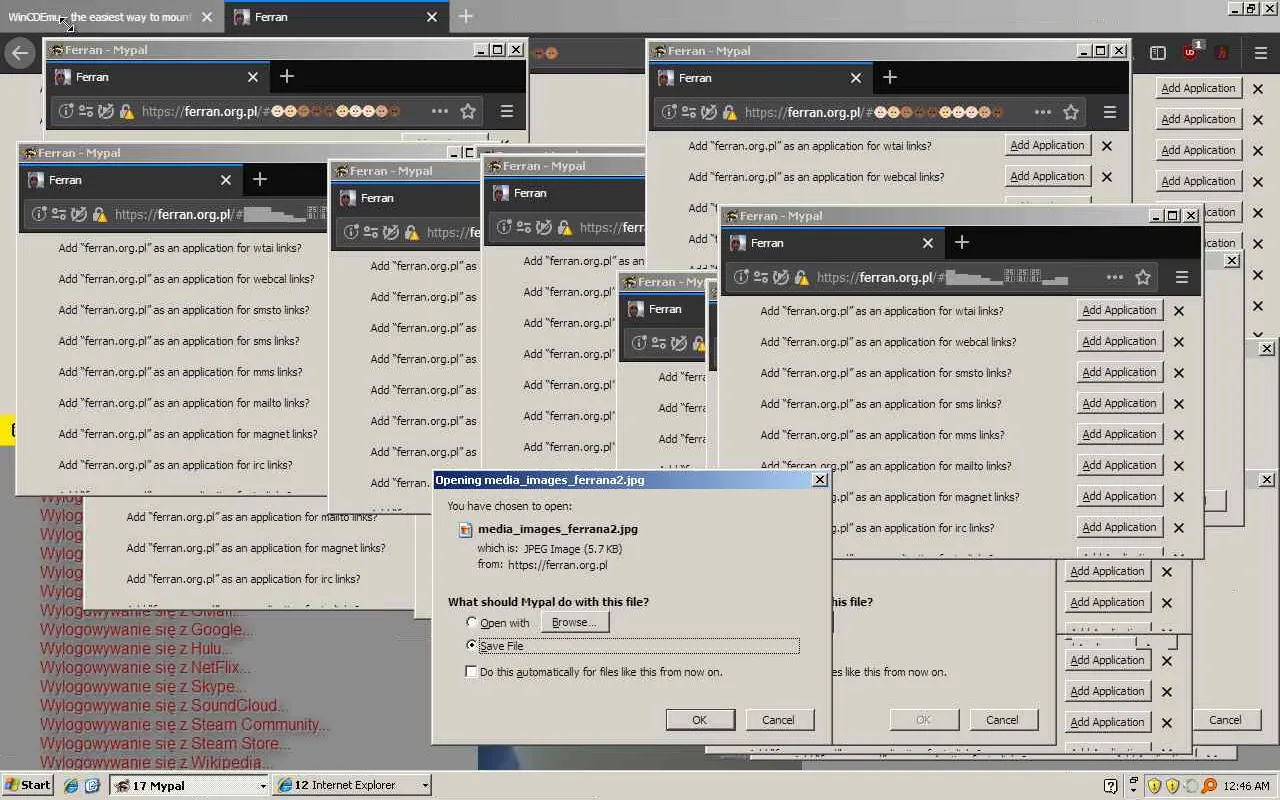The image size is (1280, 800).
Task: Click the question mark icon in the system tray
Action: (1110, 785)
